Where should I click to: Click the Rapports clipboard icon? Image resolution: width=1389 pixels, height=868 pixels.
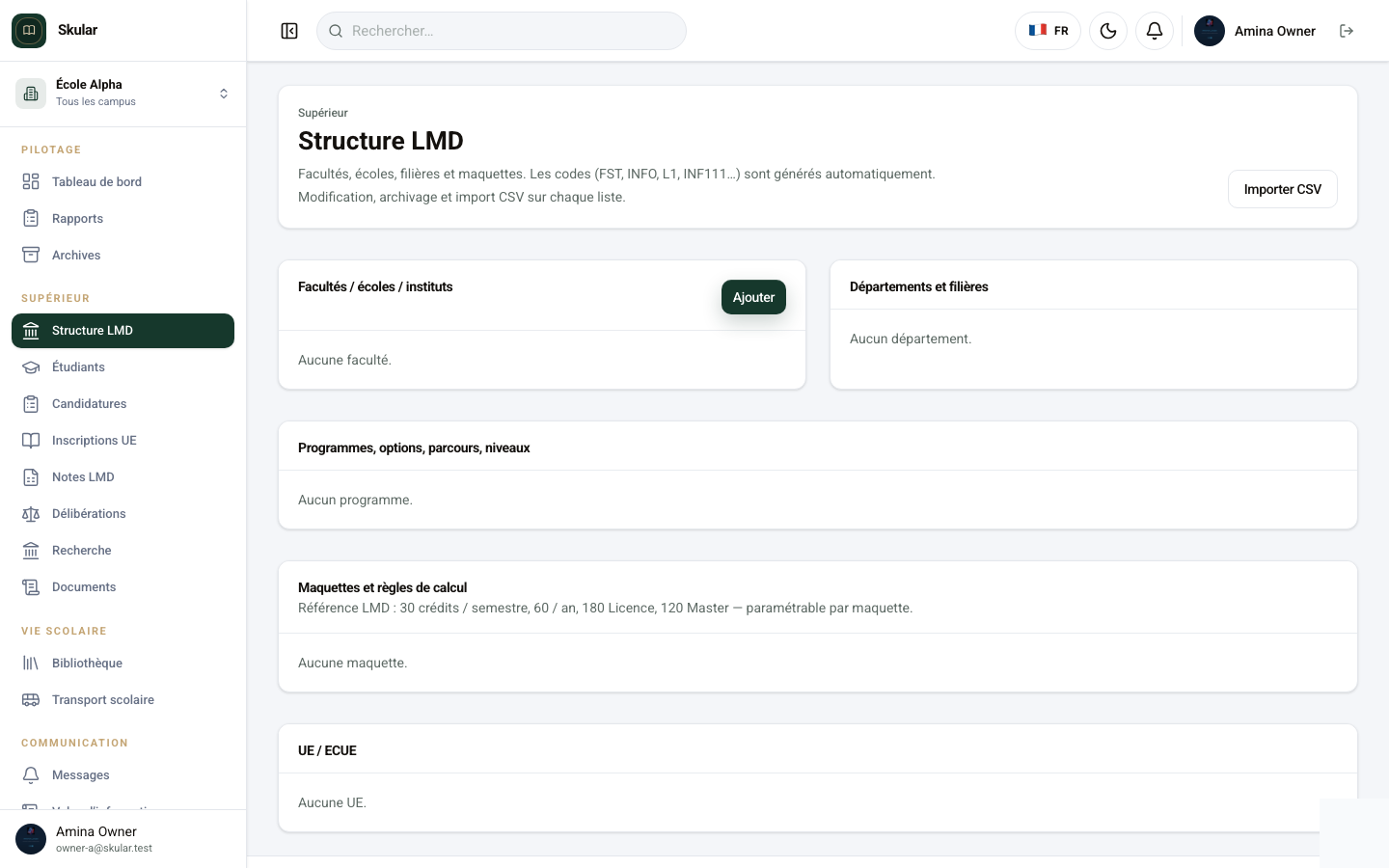(x=31, y=218)
